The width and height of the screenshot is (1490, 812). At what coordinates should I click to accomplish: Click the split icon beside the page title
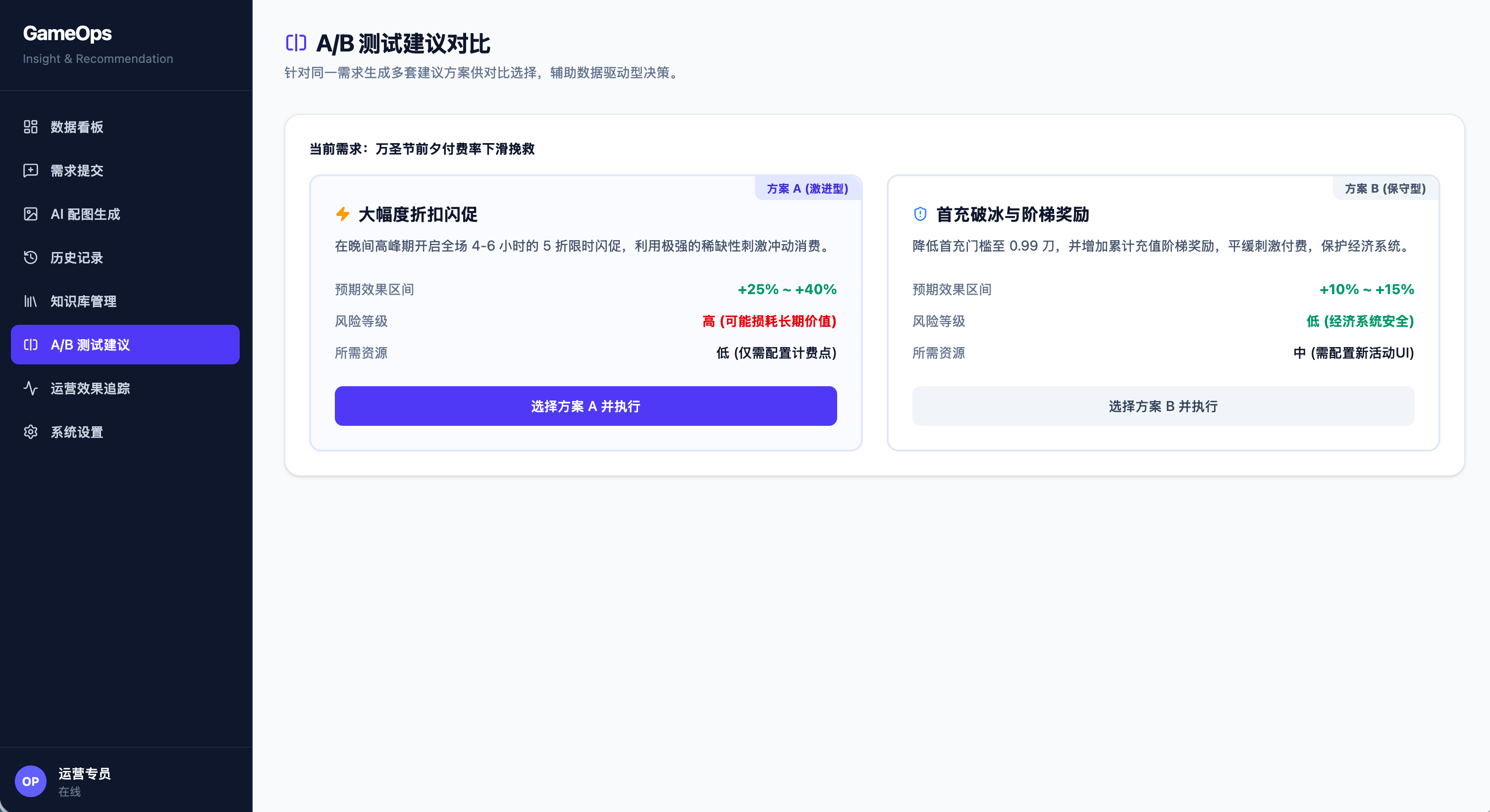pos(296,43)
